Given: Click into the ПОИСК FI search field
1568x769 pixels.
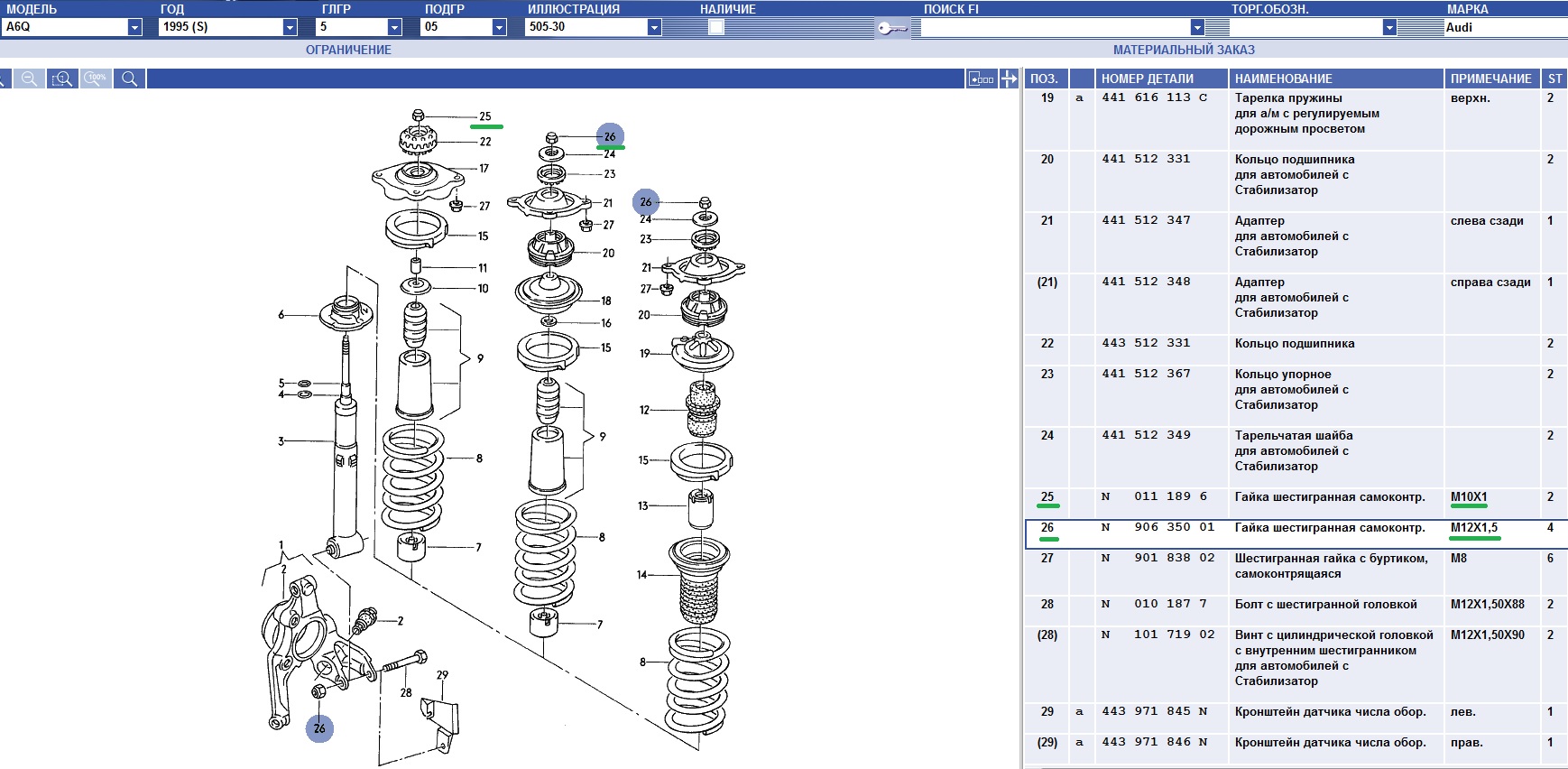Looking at the screenshot, I should 1054,27.
